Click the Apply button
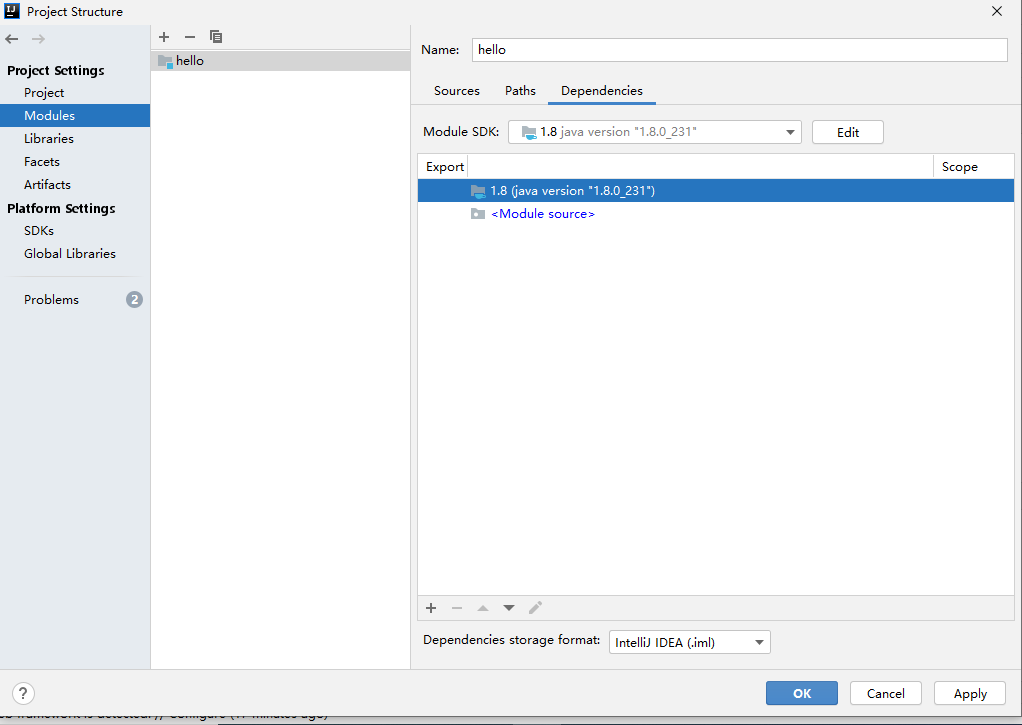The image size is (1022, 725). click(x=970, y=694)
